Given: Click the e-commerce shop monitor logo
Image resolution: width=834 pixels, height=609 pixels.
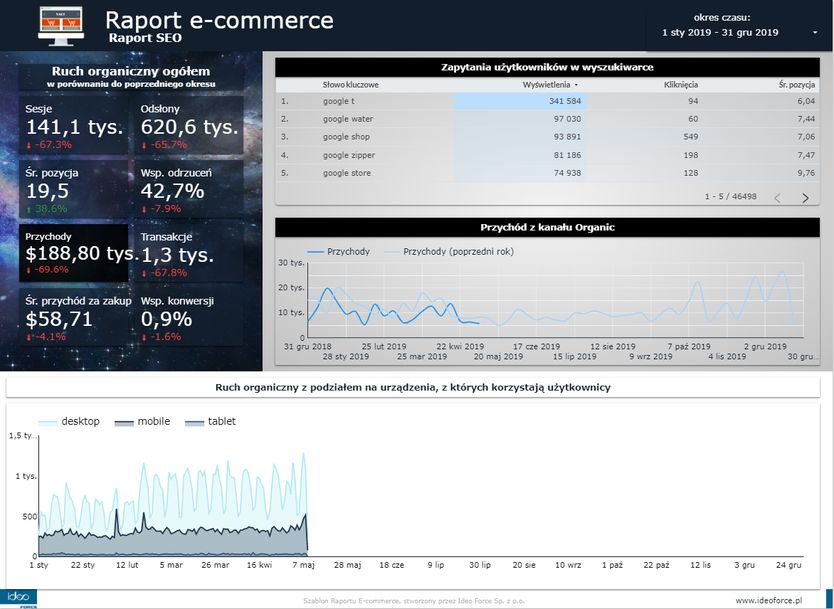Looking at the screenshot, I should (61, 24).
